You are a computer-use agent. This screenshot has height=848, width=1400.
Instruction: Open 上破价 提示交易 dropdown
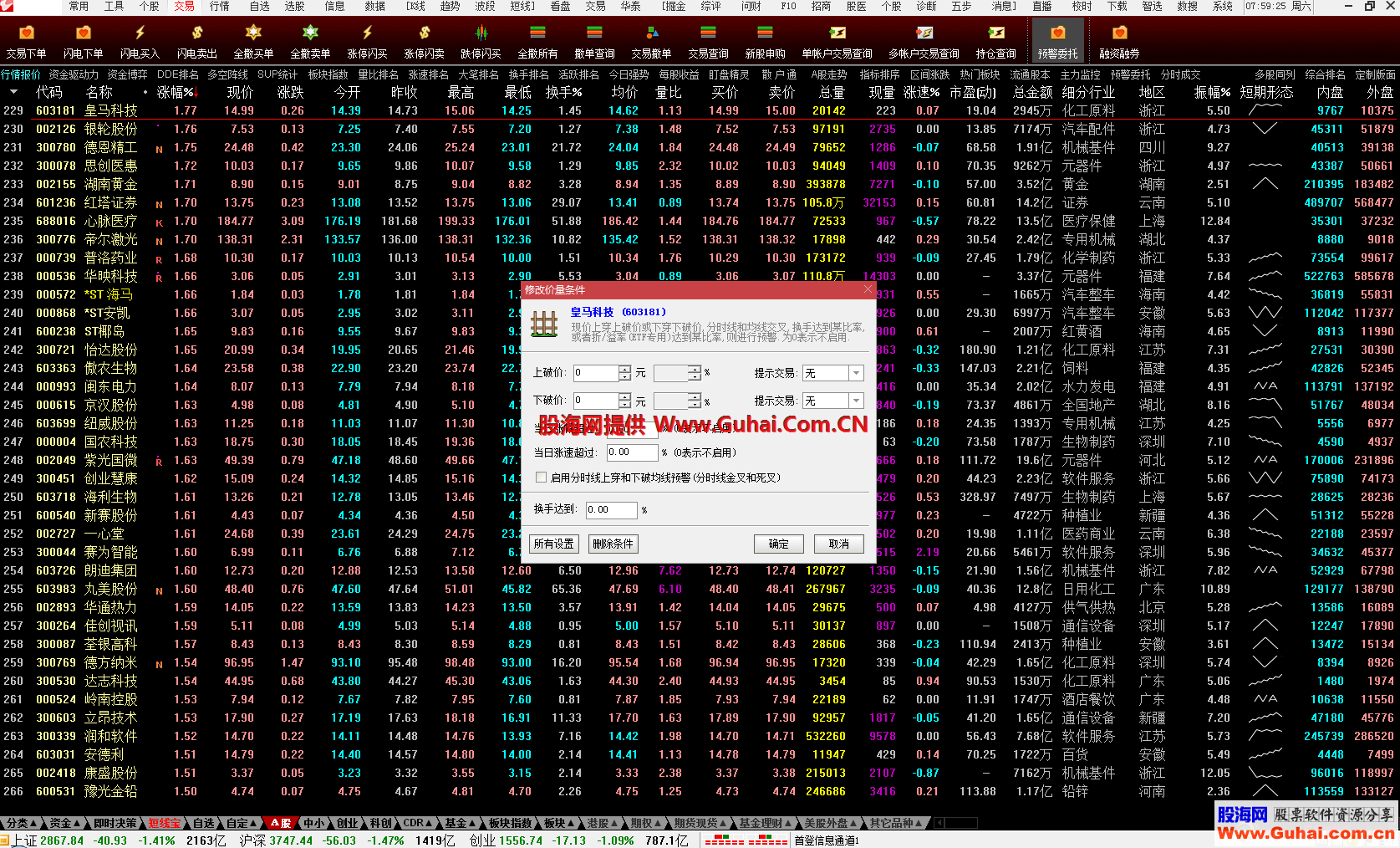[856, 373]
